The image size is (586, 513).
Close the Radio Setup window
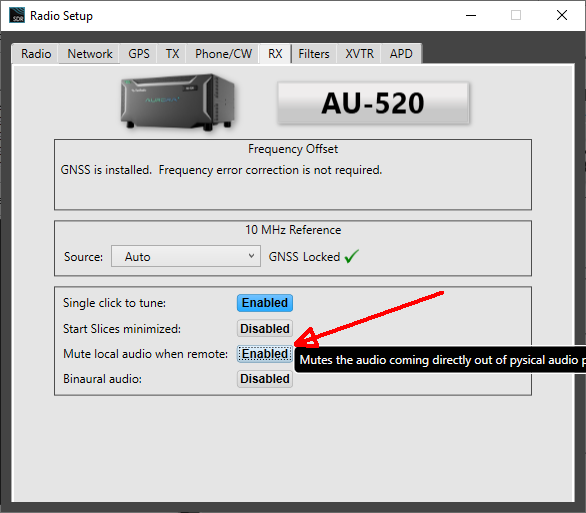coord(562,15)
